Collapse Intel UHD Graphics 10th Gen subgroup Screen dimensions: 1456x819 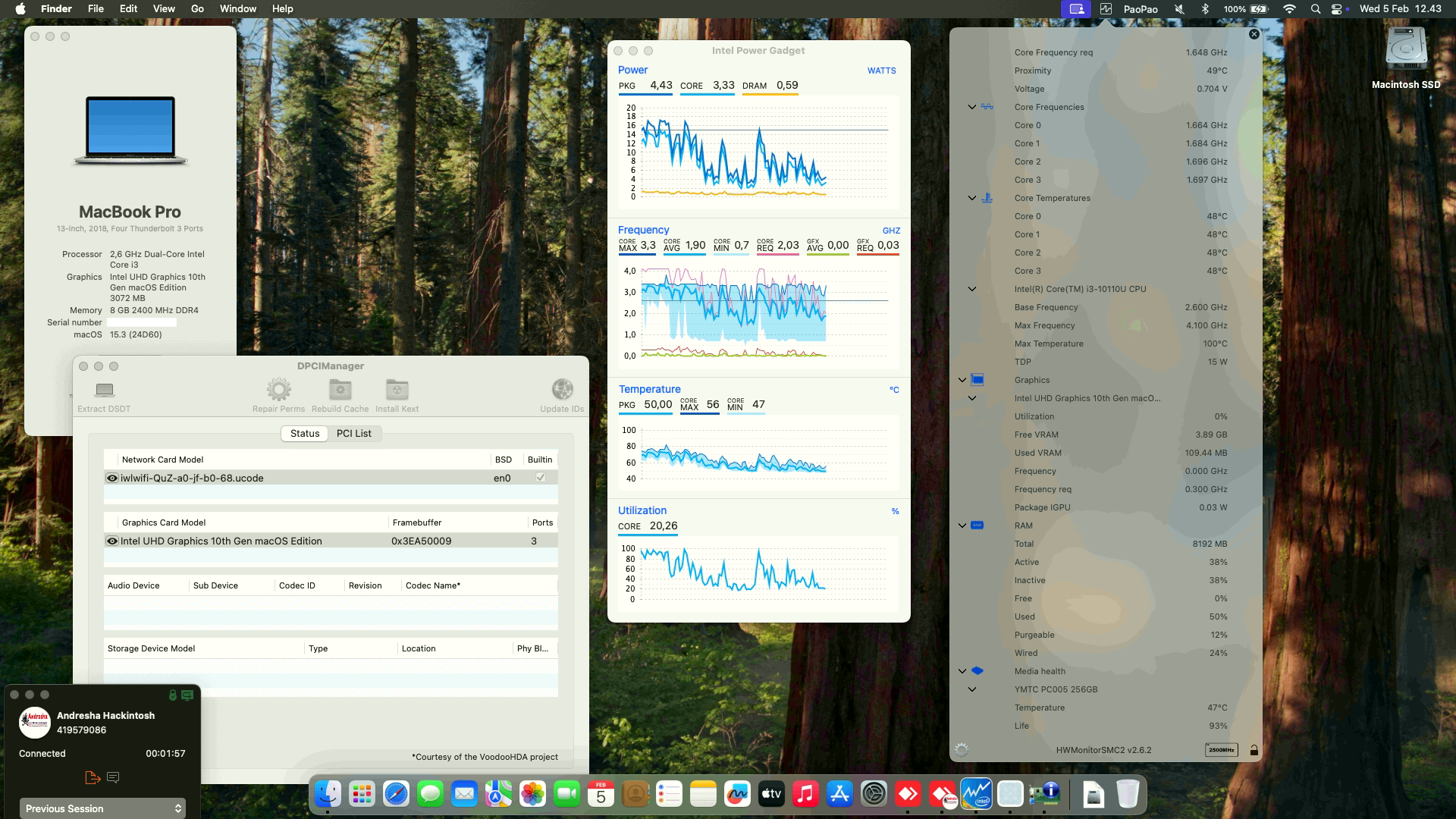[972, 398]
